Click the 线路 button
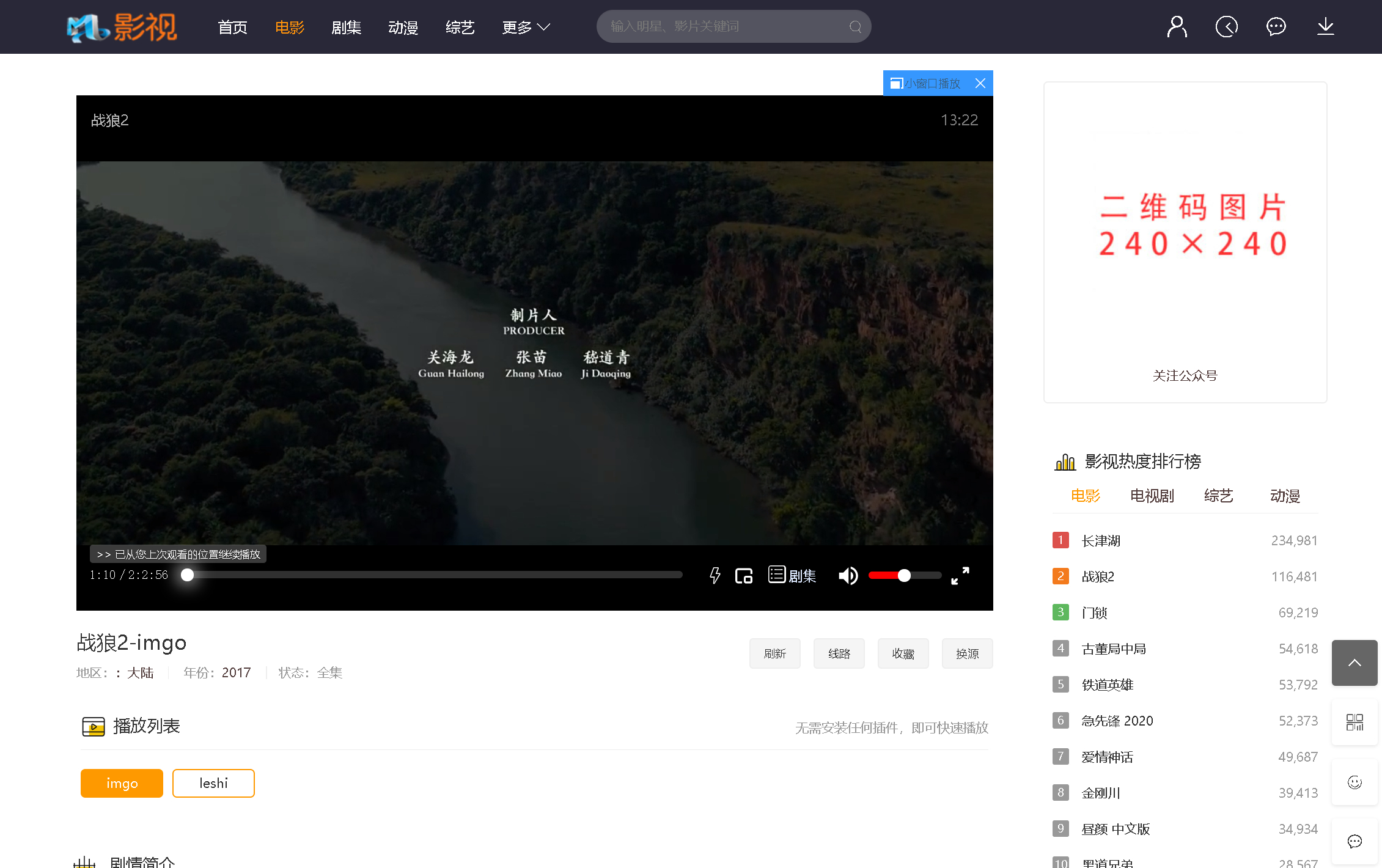This screenshot has width=1382, height=868. click(x=839, y=653)
